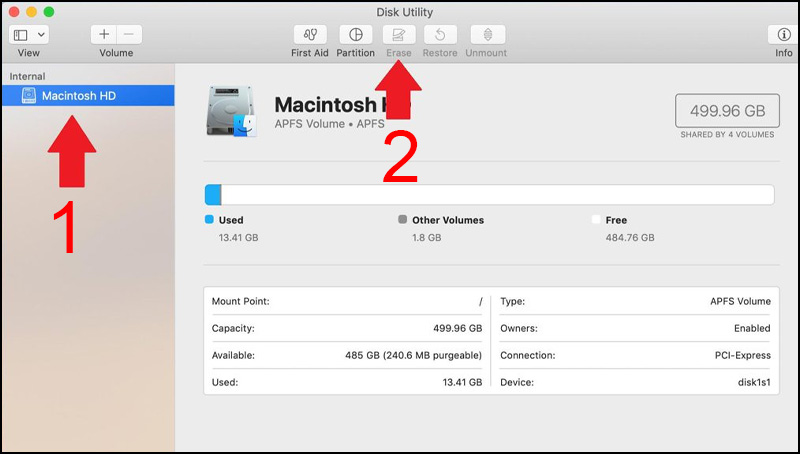The image size is (800, 454).
Task: Click the '13.41 GB' Used legend value
Action: click(x=238, y=238)
